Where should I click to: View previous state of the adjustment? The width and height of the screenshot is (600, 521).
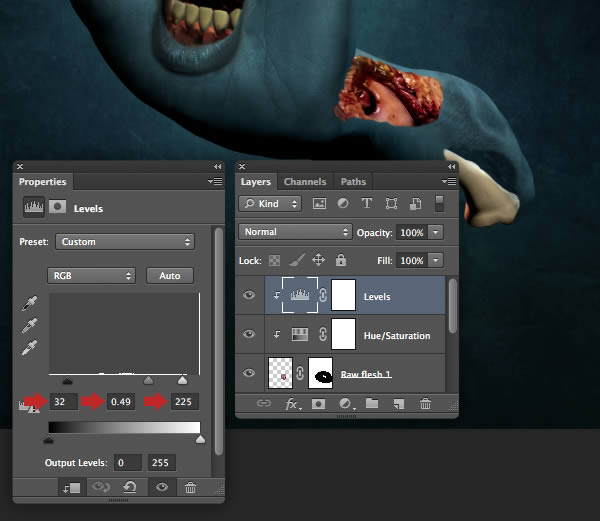(x=101, y=487)
